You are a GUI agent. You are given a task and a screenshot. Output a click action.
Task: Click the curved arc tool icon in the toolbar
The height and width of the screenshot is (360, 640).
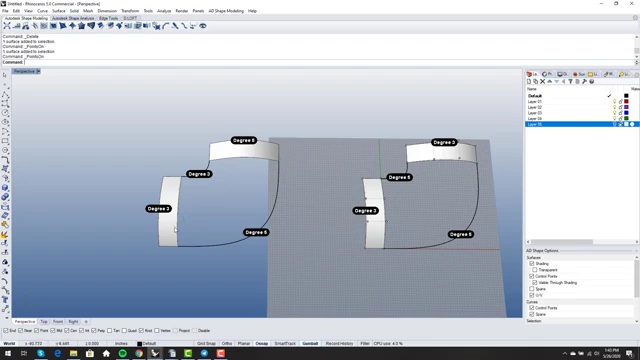point(165,26)
